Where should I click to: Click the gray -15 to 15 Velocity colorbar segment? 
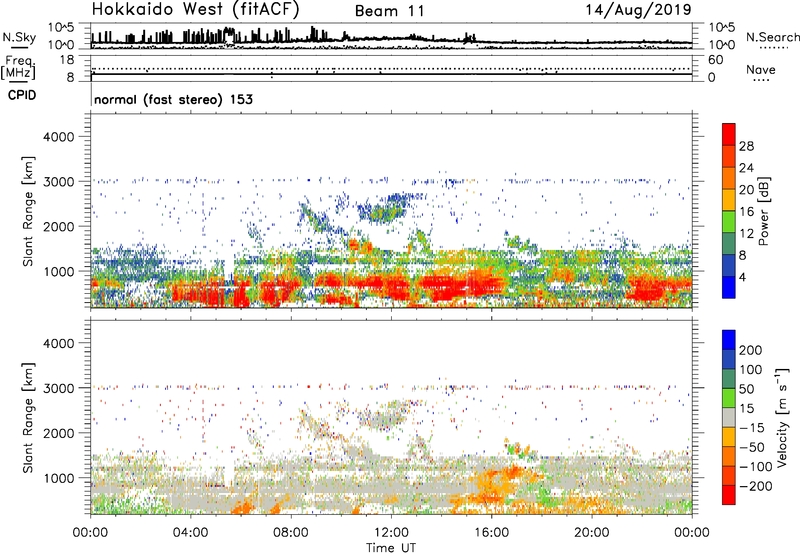729,417
